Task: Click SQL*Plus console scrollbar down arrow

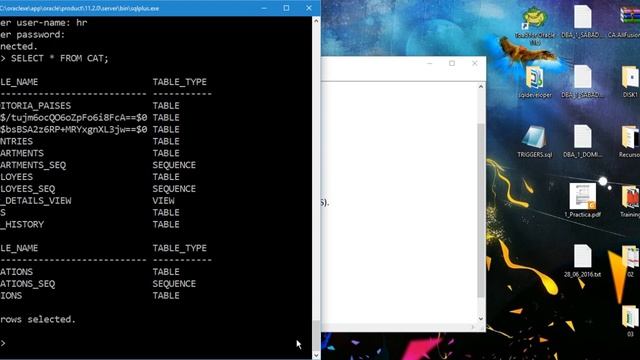Action: [x=316, y=355]
